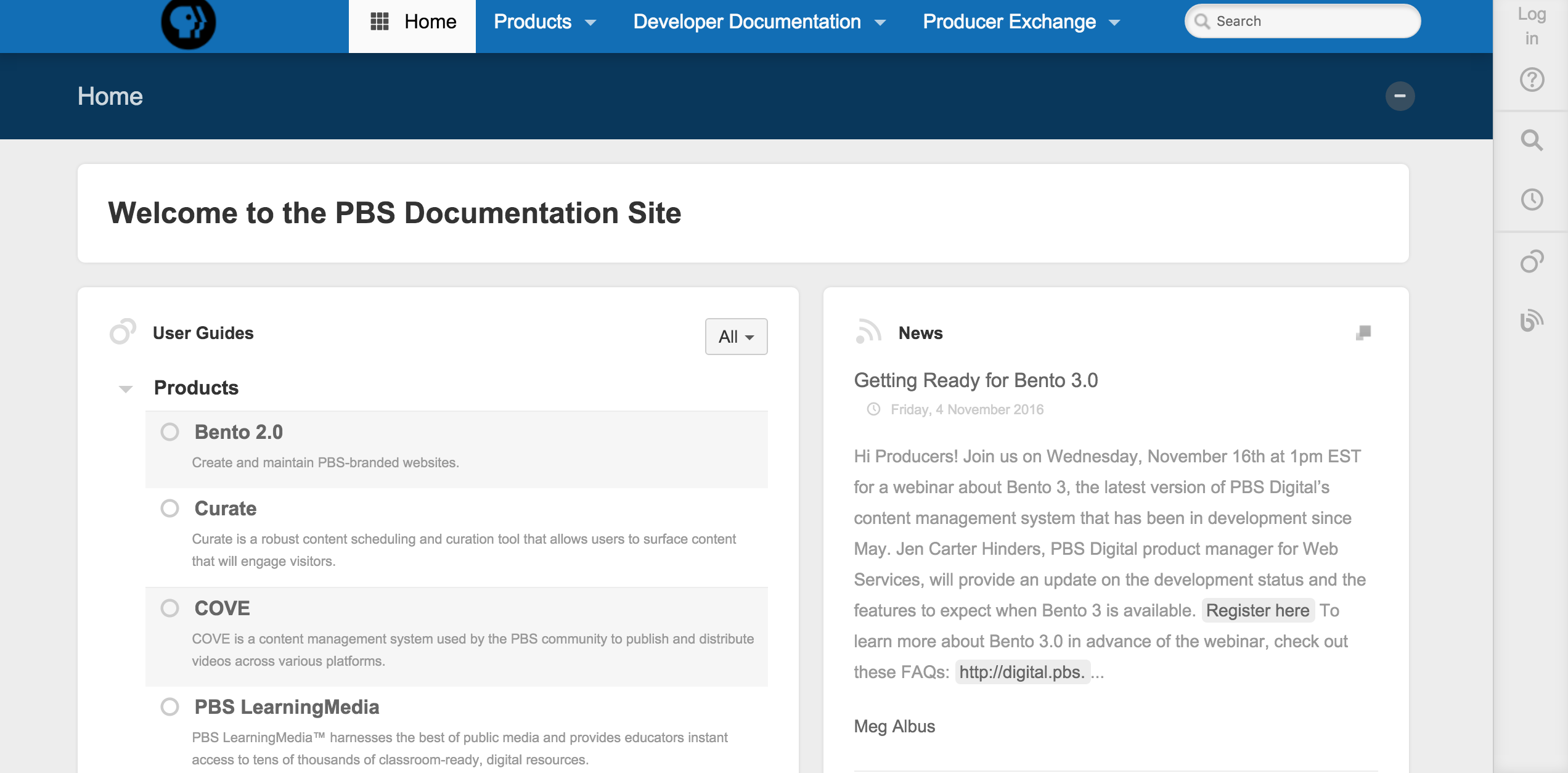The width and height of the screenshot is (1568, 773).
Task: Select the COVE circle marker
Action: 169,608
